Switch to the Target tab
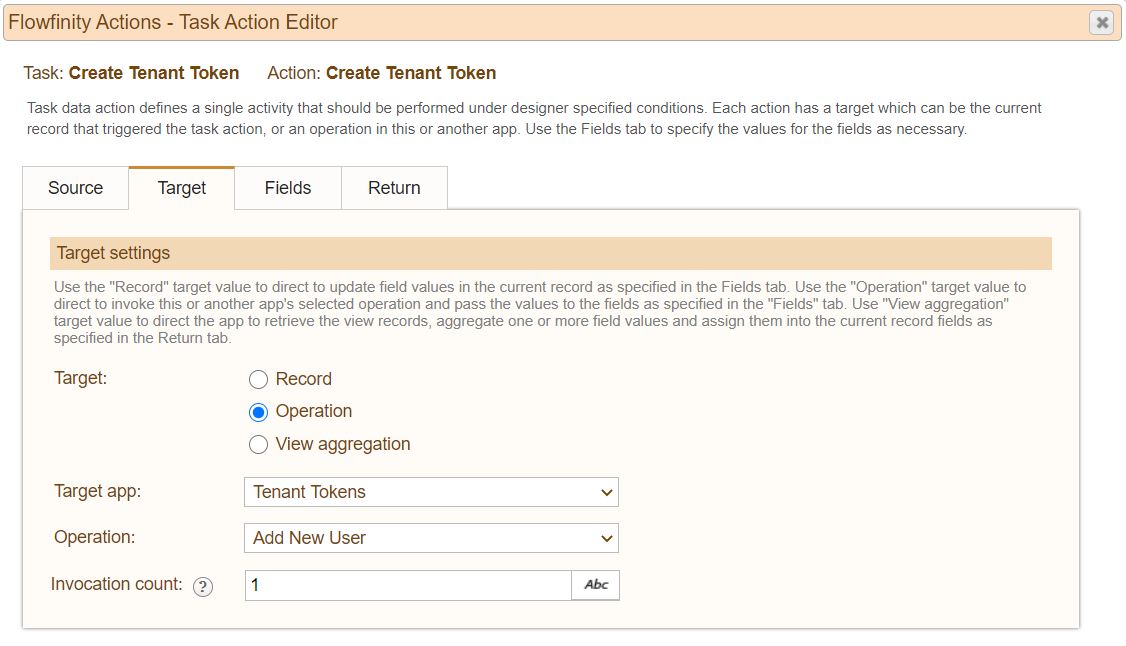This screenshot has width=1126, height=646. tap(182, 188)
